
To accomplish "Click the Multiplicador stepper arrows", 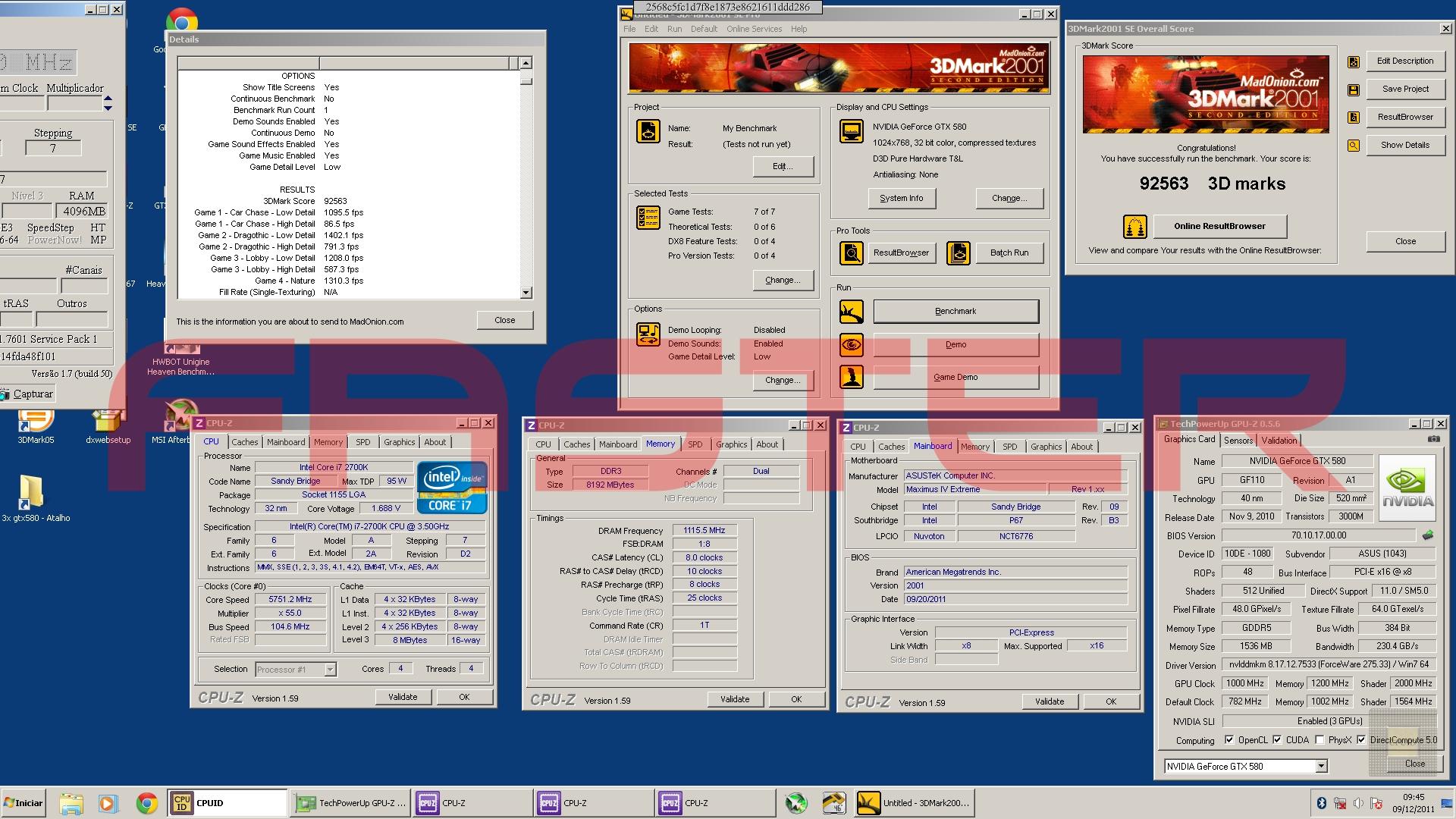I will click(x=108, y=102).
